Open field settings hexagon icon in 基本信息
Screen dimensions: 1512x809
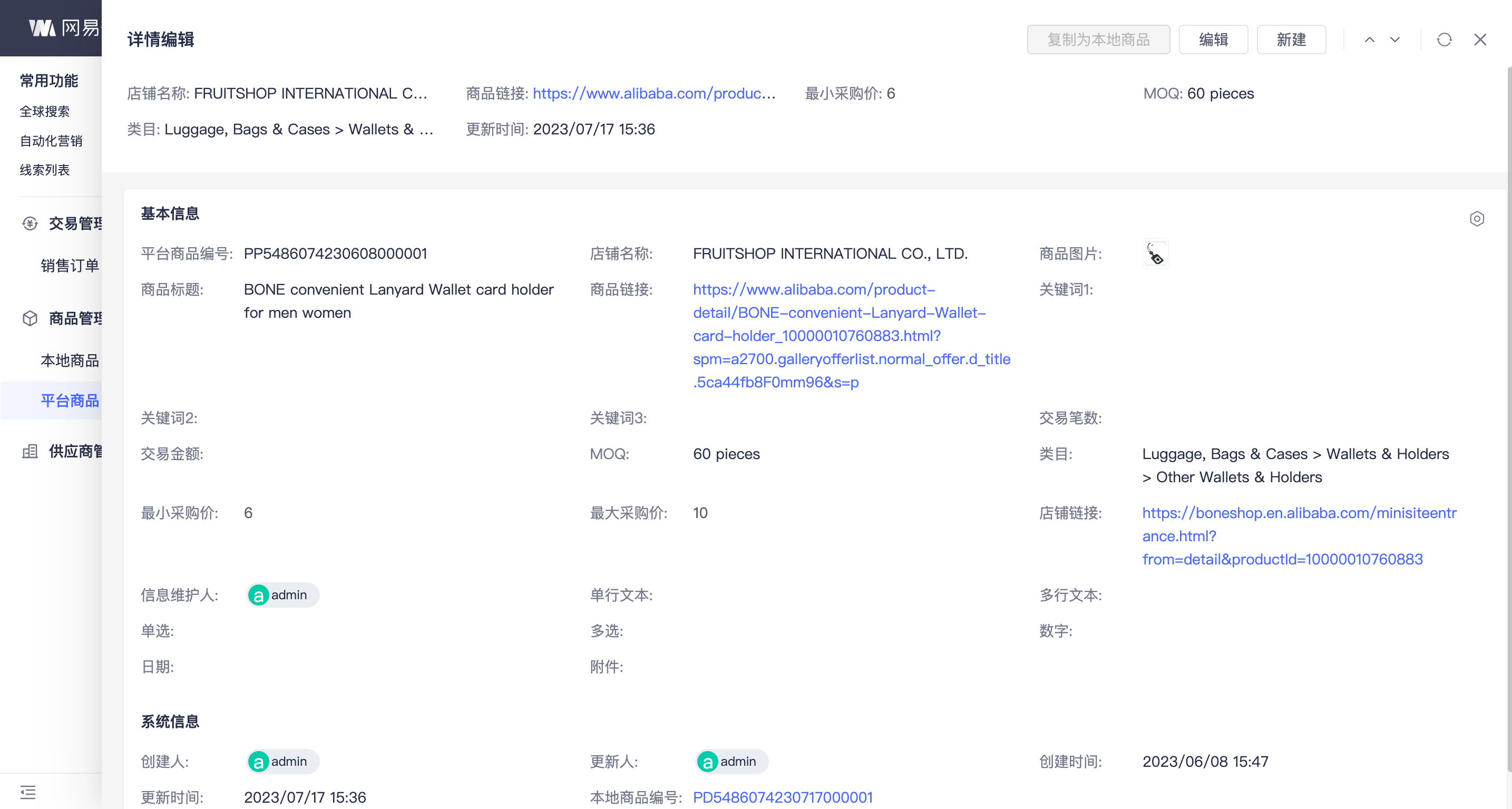point(1477,219)
